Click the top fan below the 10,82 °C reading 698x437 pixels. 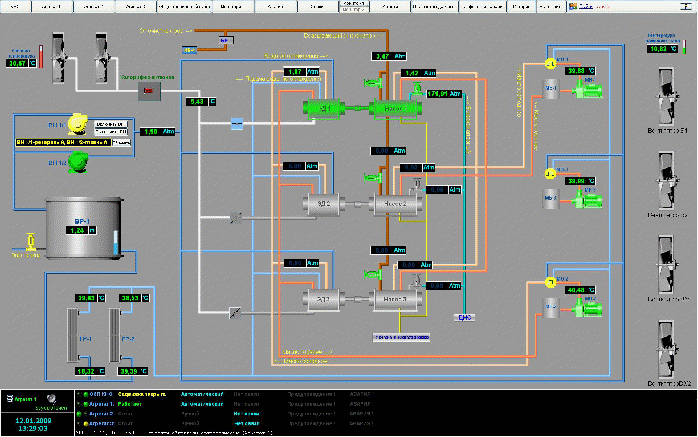666,97
